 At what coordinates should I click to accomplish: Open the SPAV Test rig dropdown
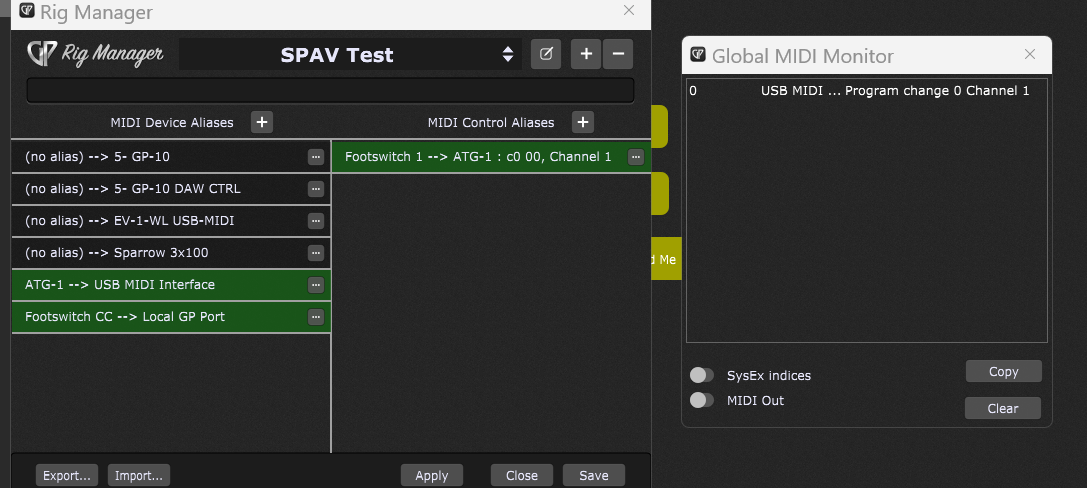pyautogui.click(x=350, y=54)
